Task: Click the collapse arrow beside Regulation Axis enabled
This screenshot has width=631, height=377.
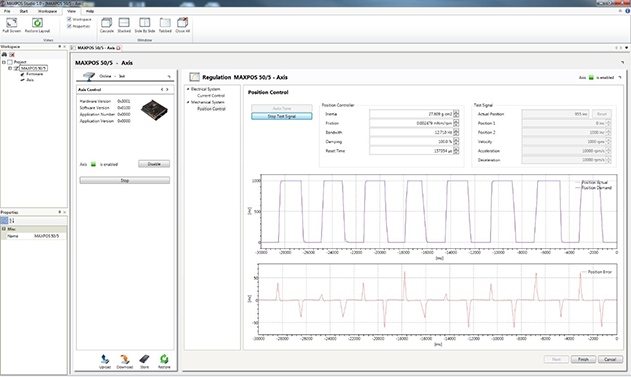Action: pos(620,77)
